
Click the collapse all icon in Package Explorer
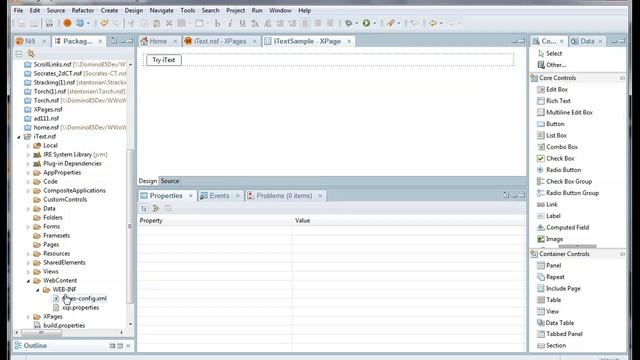point(19,53)
